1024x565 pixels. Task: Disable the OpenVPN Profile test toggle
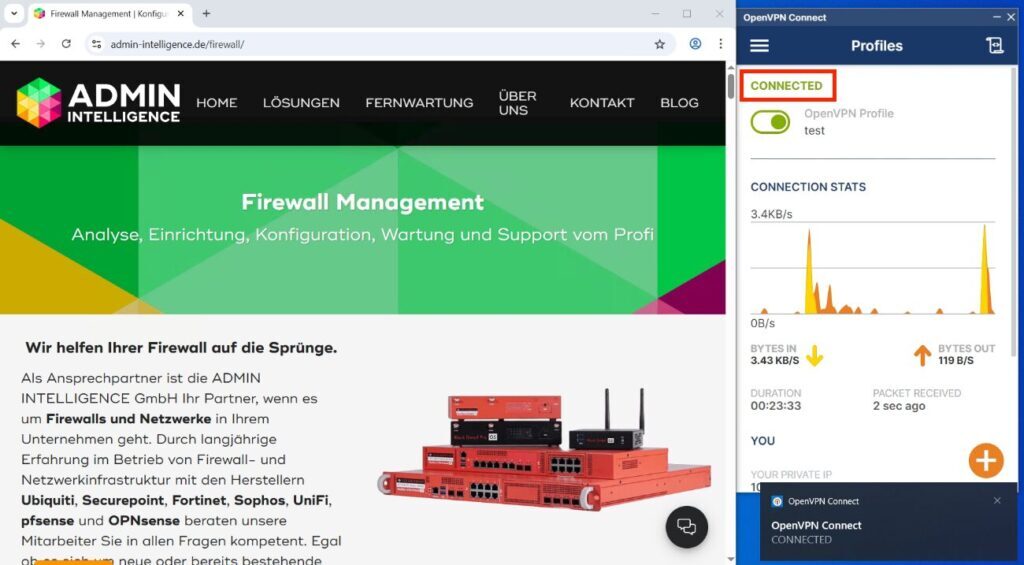point(771,122)
